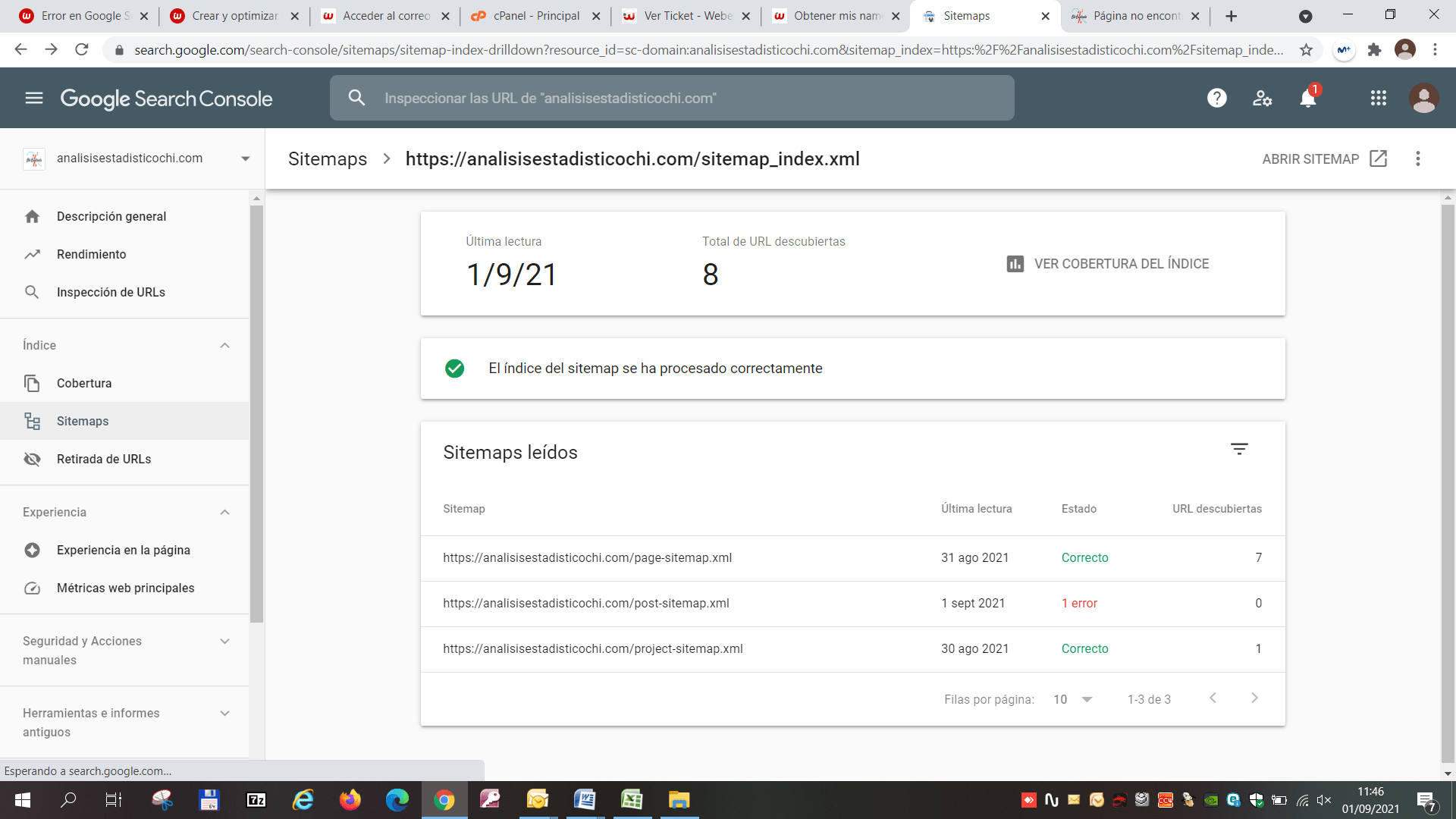Click the search magnifier icon in URL inspector
This screenshot has height=819, width=1456.
pyautogui.click(x=356, y=98)
